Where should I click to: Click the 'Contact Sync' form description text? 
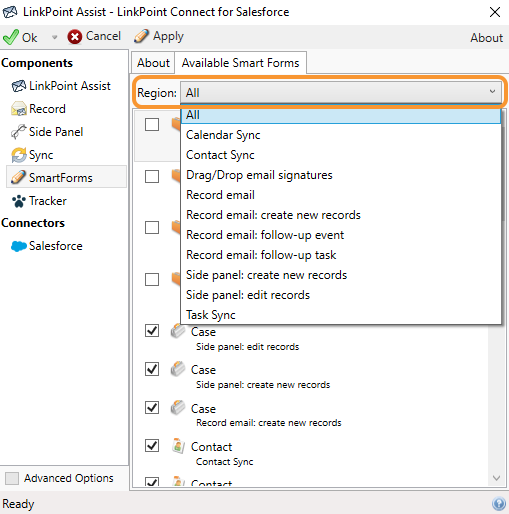tap(224, 462)
